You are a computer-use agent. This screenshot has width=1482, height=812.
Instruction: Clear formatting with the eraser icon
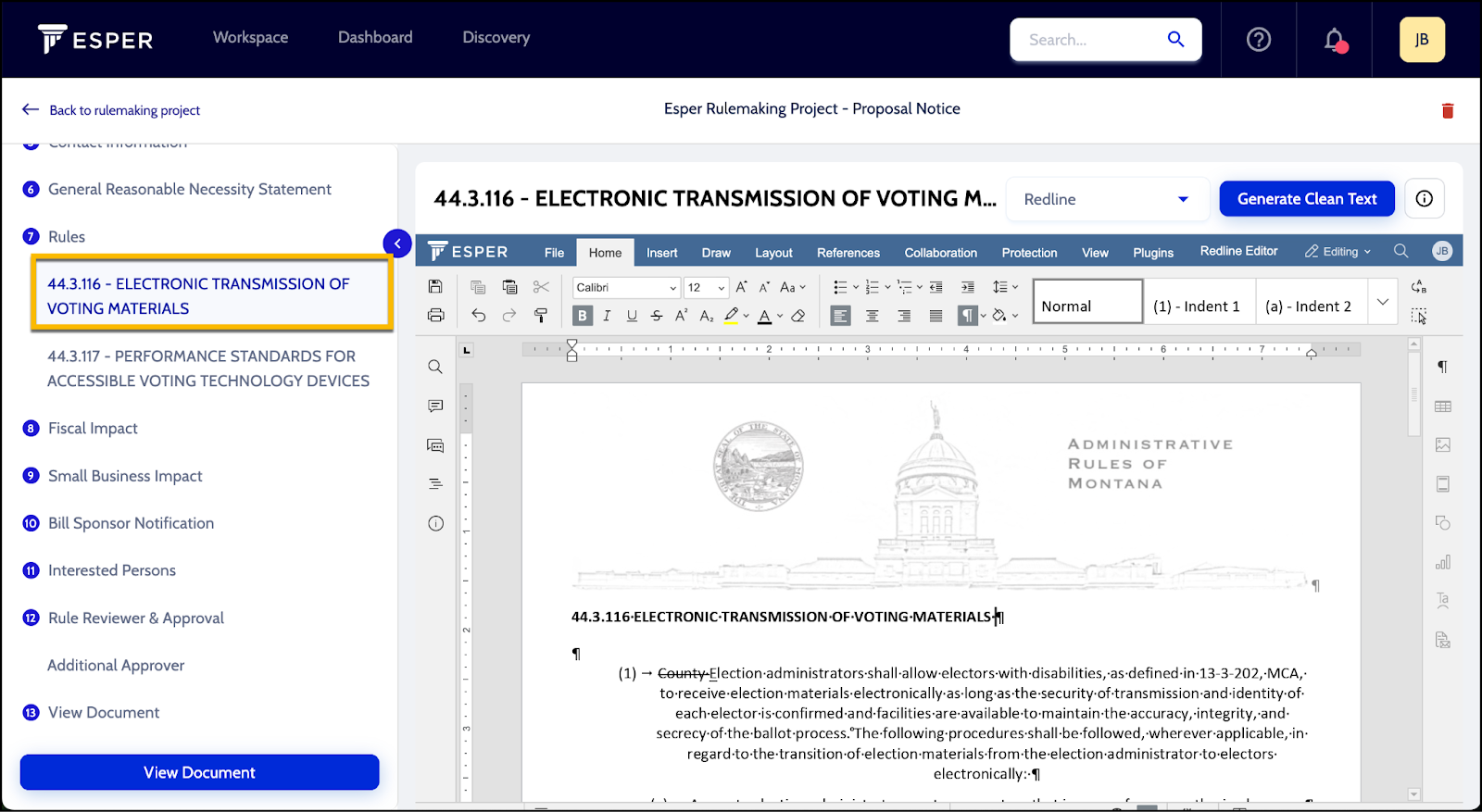tap(798, 316)
